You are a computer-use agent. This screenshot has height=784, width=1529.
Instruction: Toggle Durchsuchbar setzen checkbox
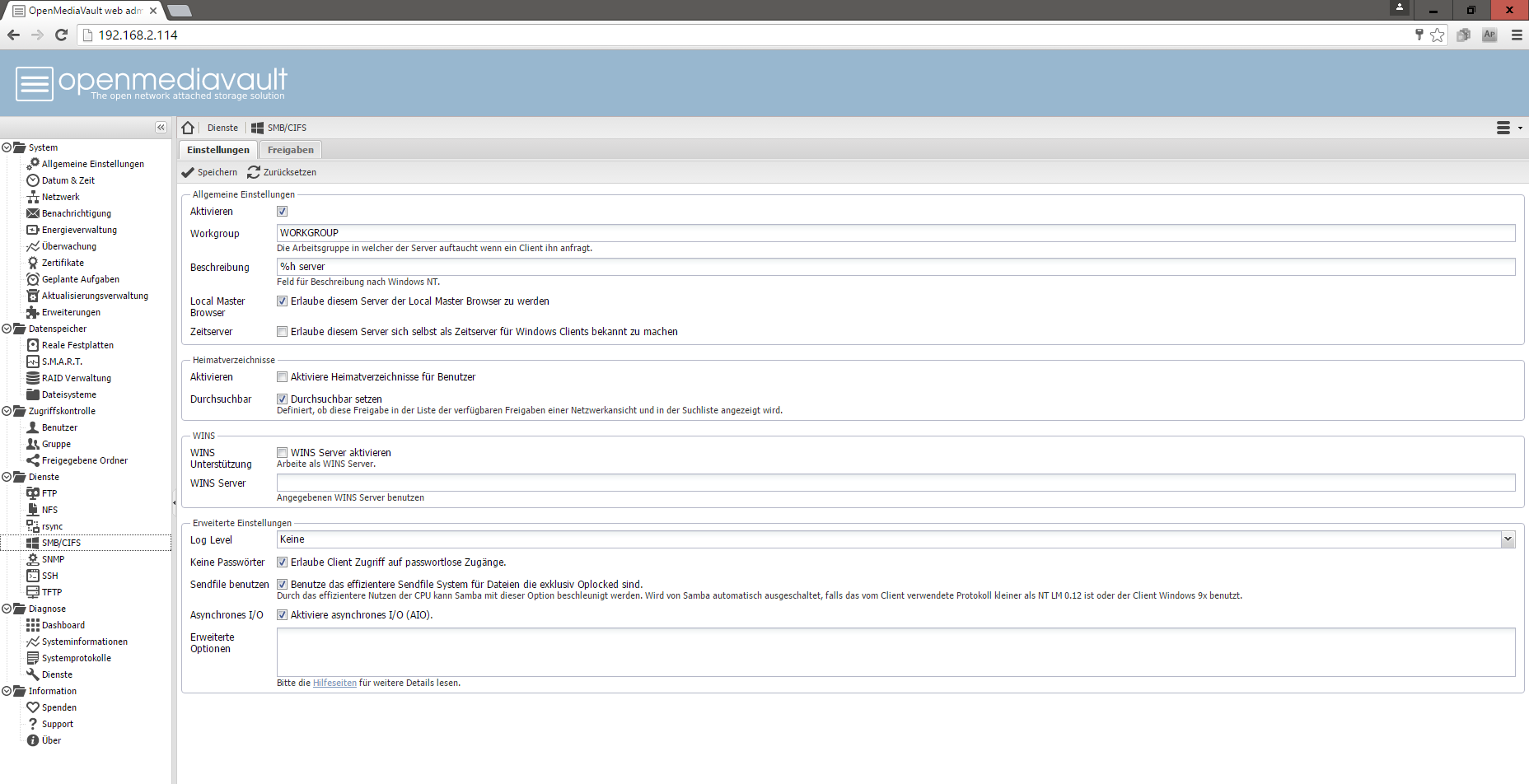coord(282,399)
